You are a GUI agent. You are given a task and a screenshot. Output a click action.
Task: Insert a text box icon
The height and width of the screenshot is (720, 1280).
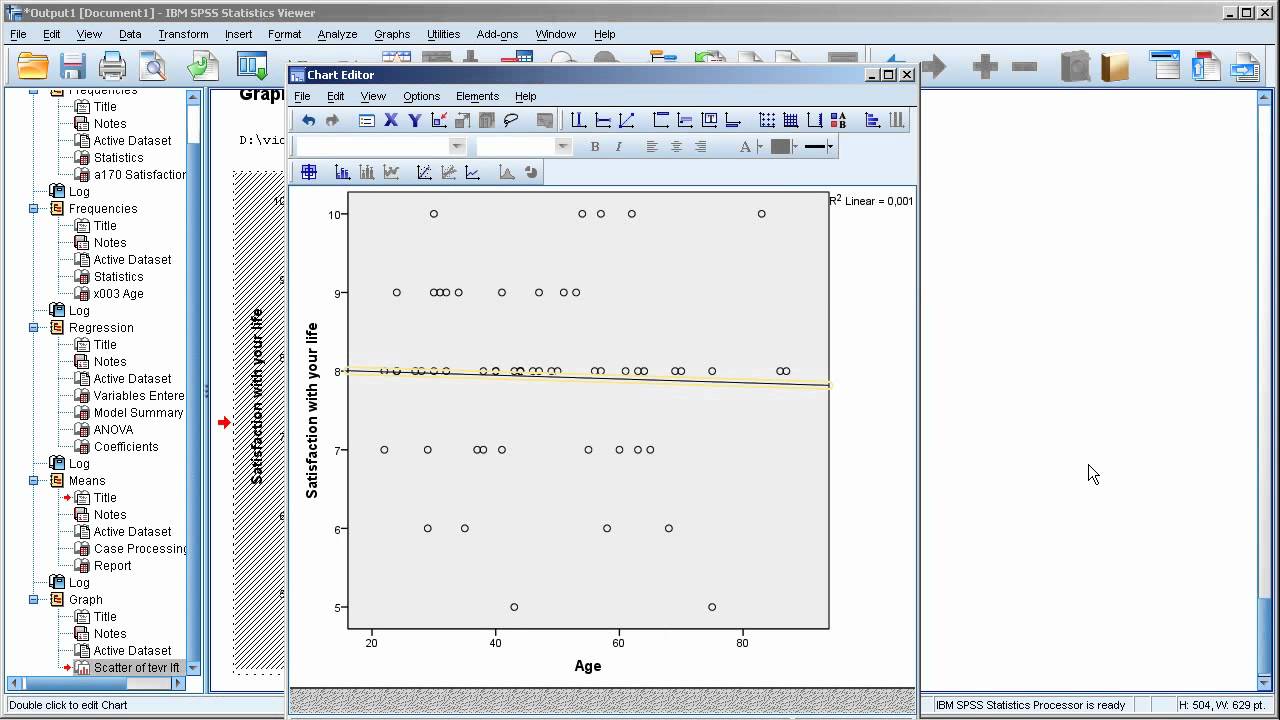click(709, 120)
